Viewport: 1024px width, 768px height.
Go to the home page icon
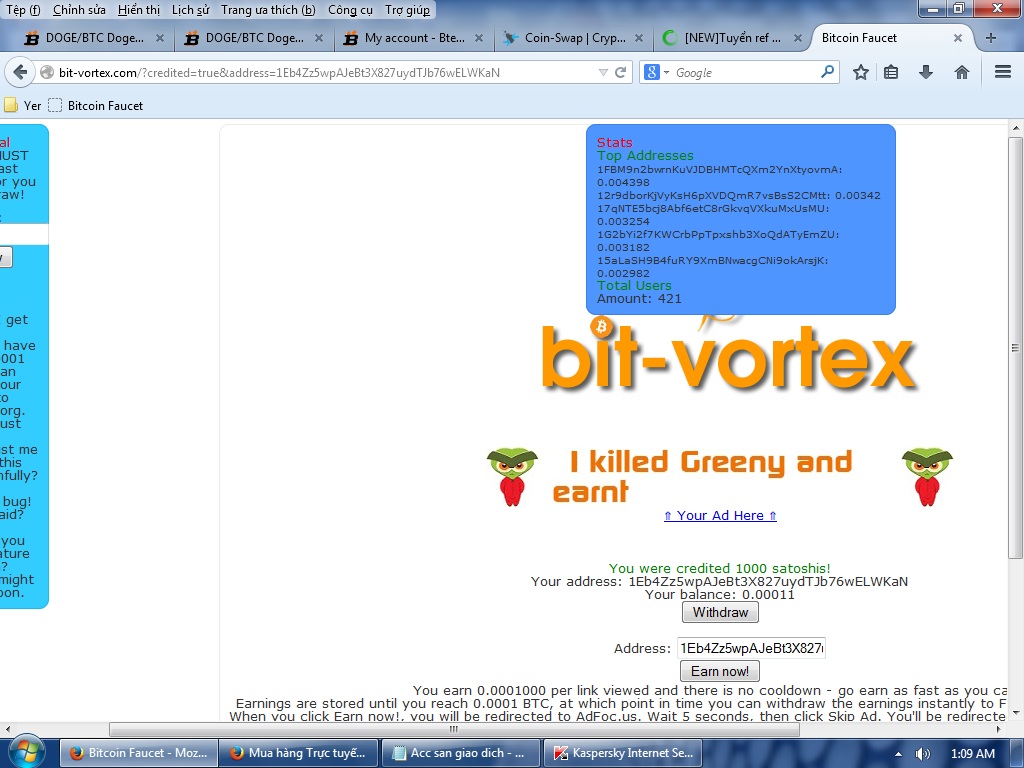pos(961,72)
